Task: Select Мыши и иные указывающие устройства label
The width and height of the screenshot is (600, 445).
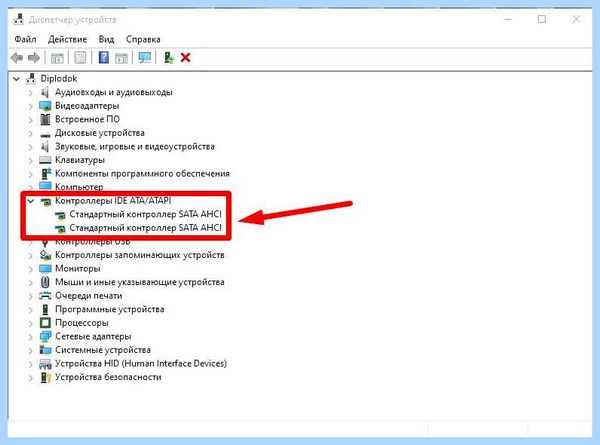Action: 140,282
